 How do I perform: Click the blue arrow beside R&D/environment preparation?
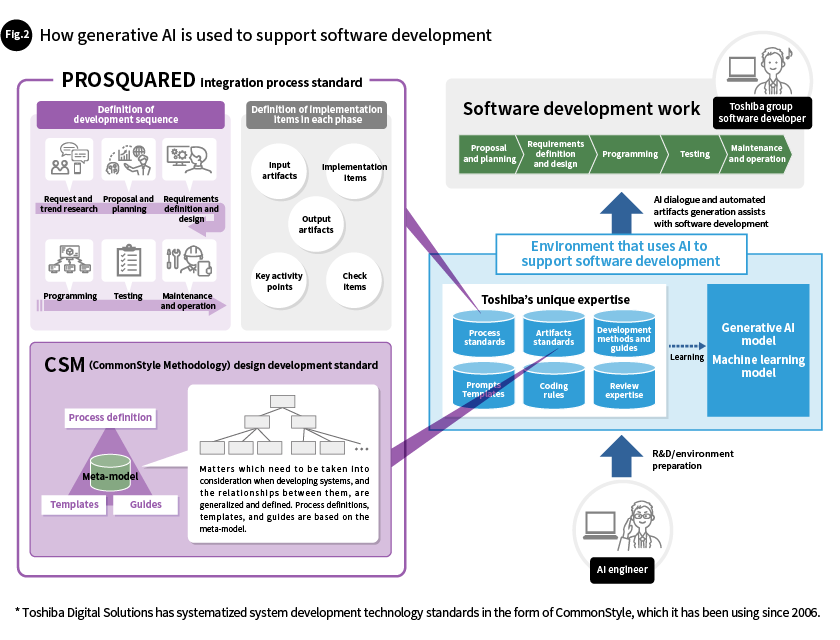621,456
